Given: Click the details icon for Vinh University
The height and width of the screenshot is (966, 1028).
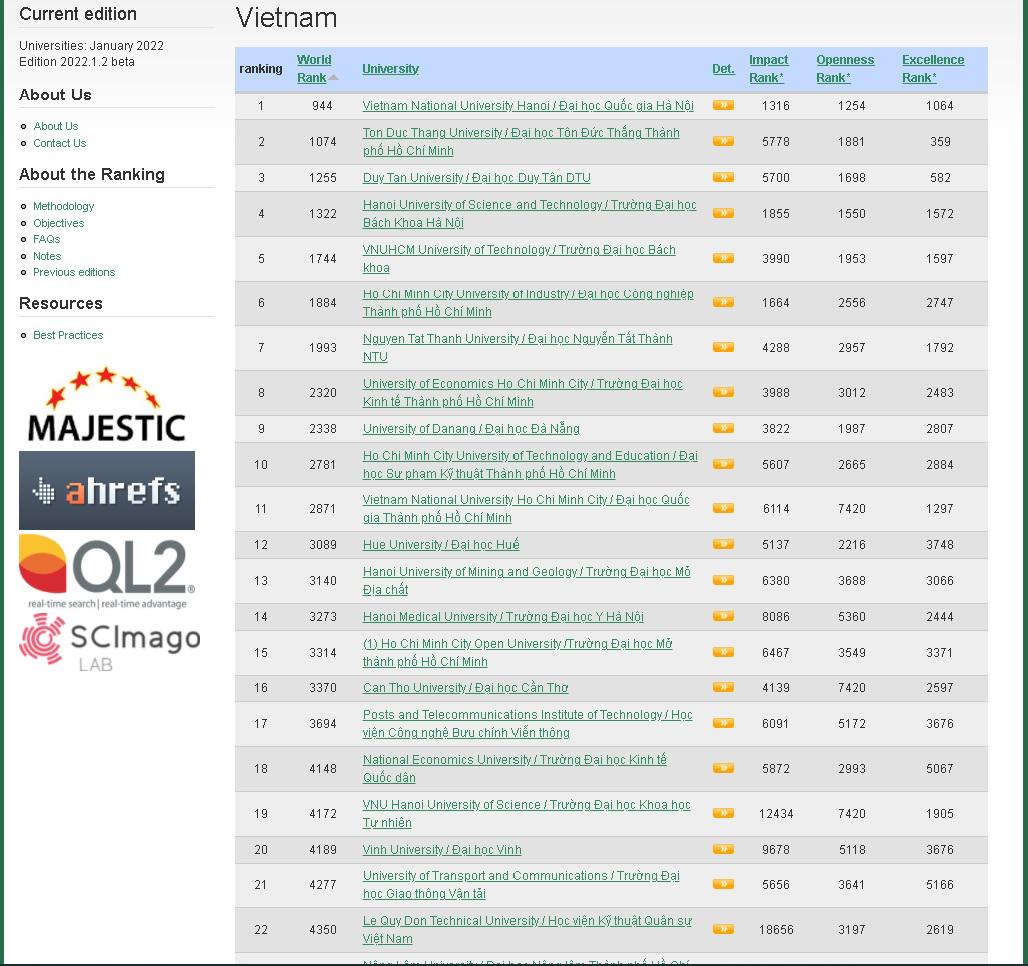Looking at the screenshot, I should pos(723,849).
